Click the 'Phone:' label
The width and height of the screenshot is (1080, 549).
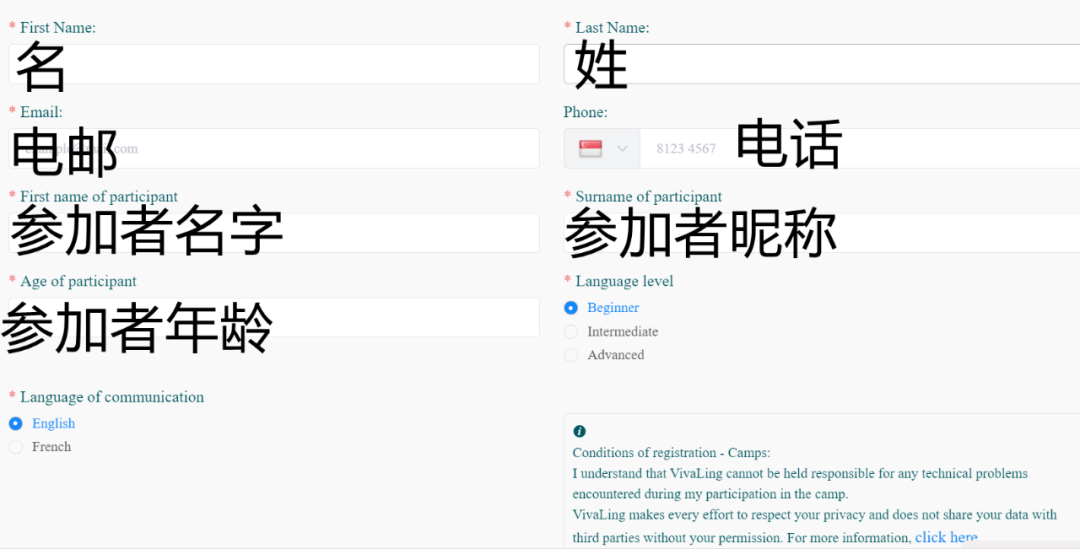tap(585, 112)
